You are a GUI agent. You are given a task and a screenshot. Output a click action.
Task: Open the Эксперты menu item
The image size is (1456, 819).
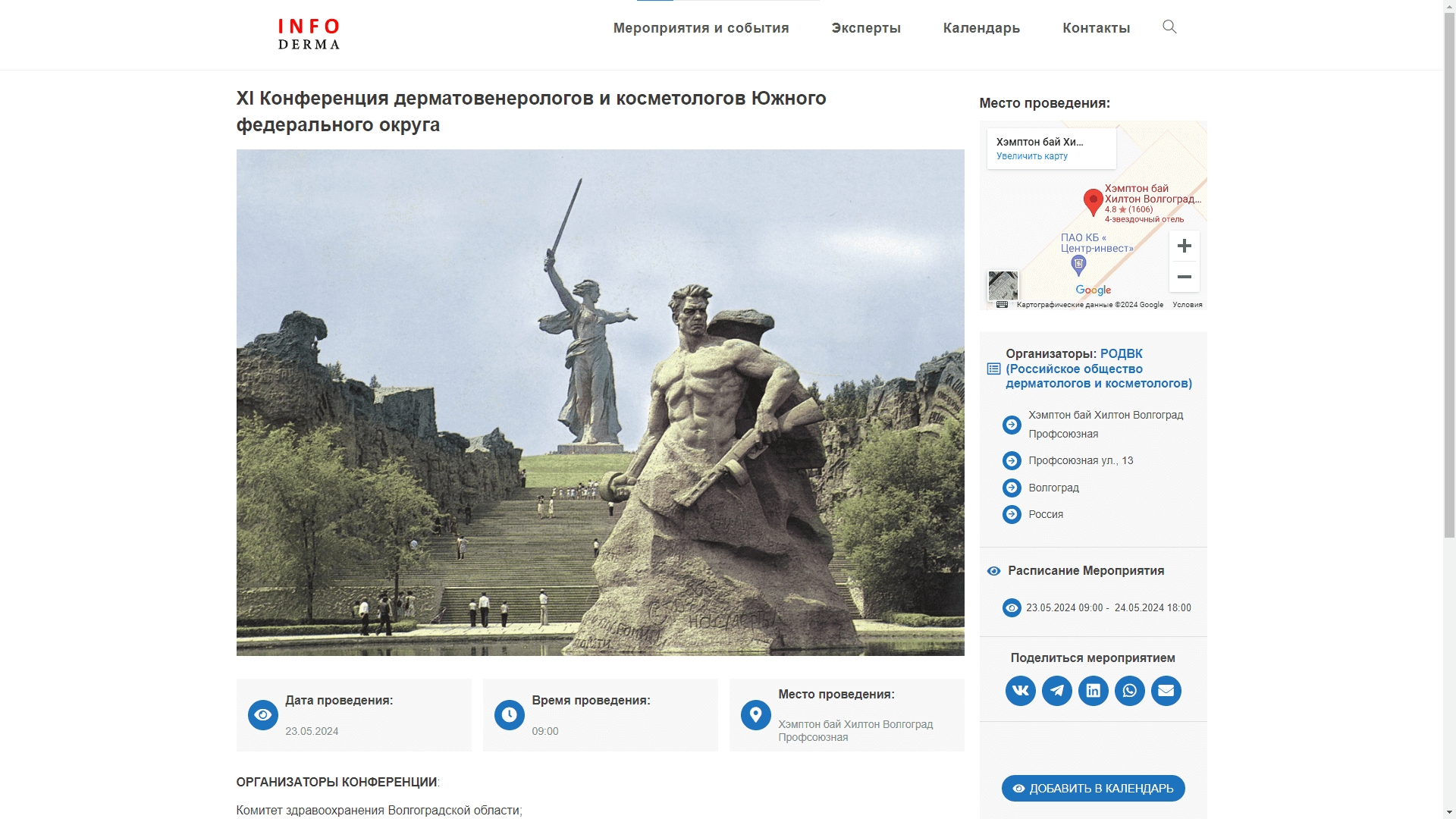tap(865, 28)
